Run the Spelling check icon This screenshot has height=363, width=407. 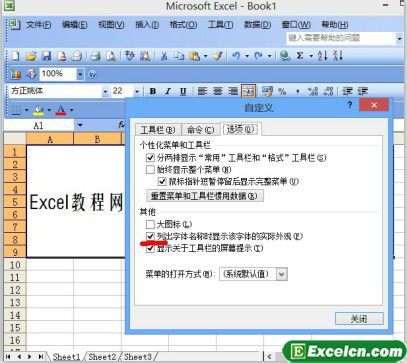tap(129, 56)
